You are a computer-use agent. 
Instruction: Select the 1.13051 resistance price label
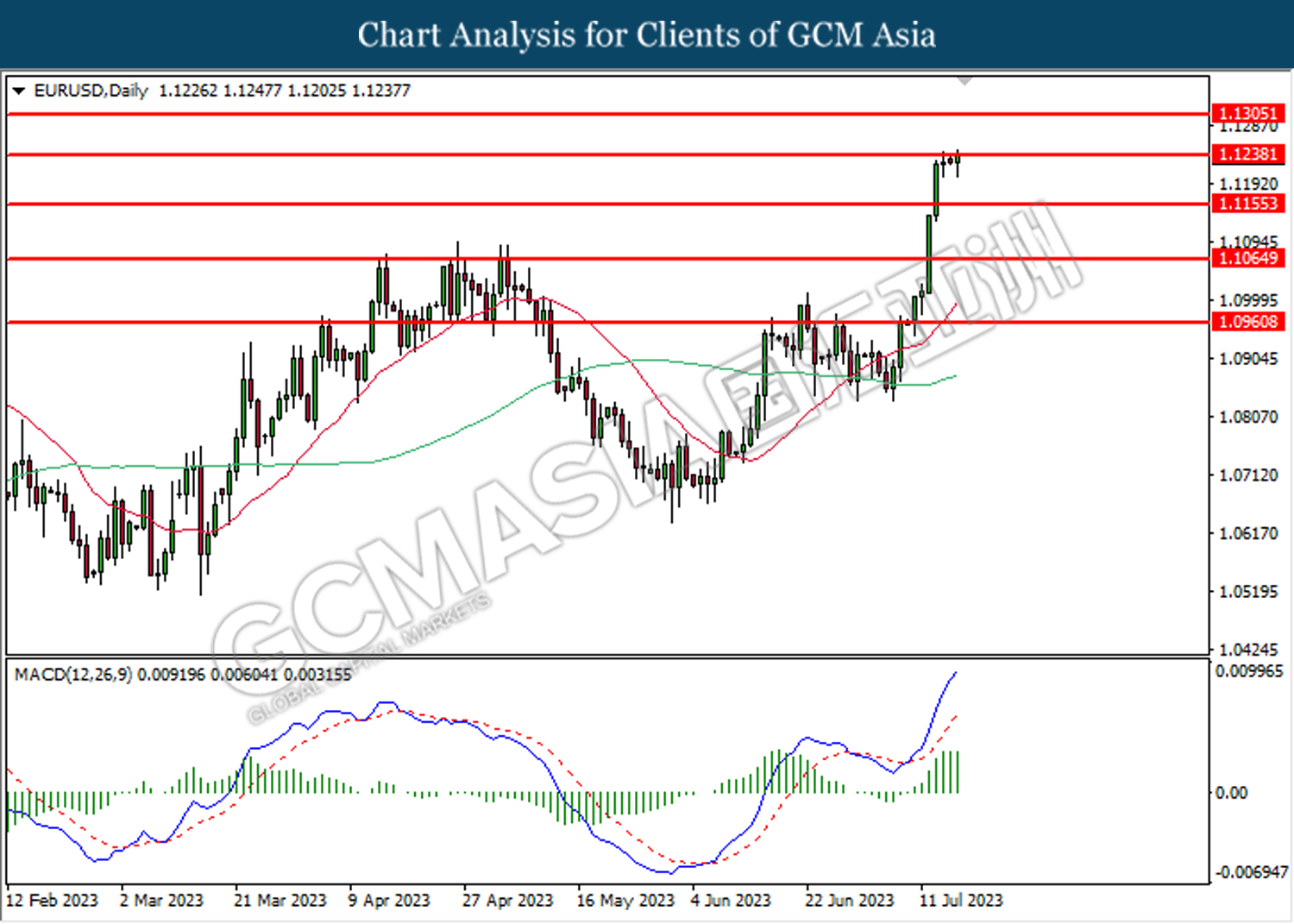(x=1248, y=113)
